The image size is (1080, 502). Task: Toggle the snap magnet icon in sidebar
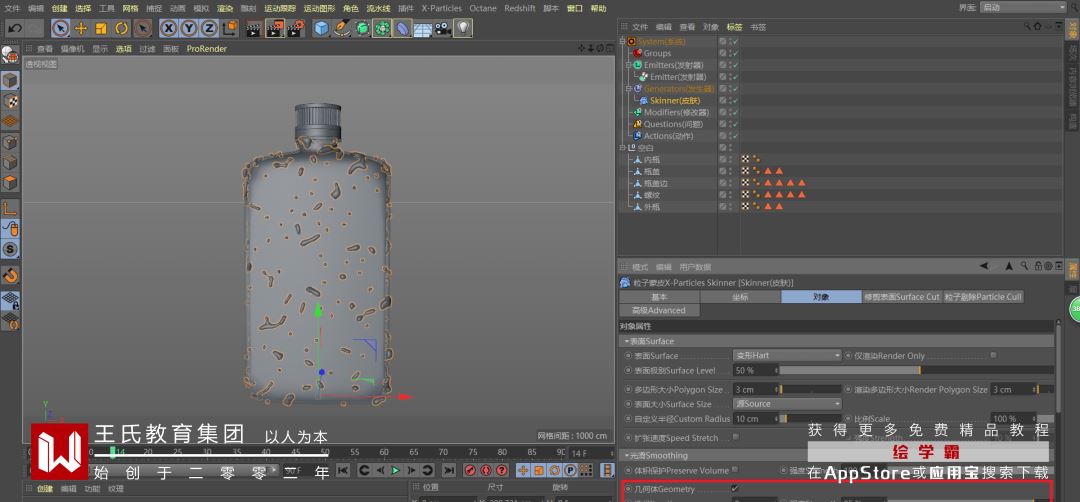10,275
